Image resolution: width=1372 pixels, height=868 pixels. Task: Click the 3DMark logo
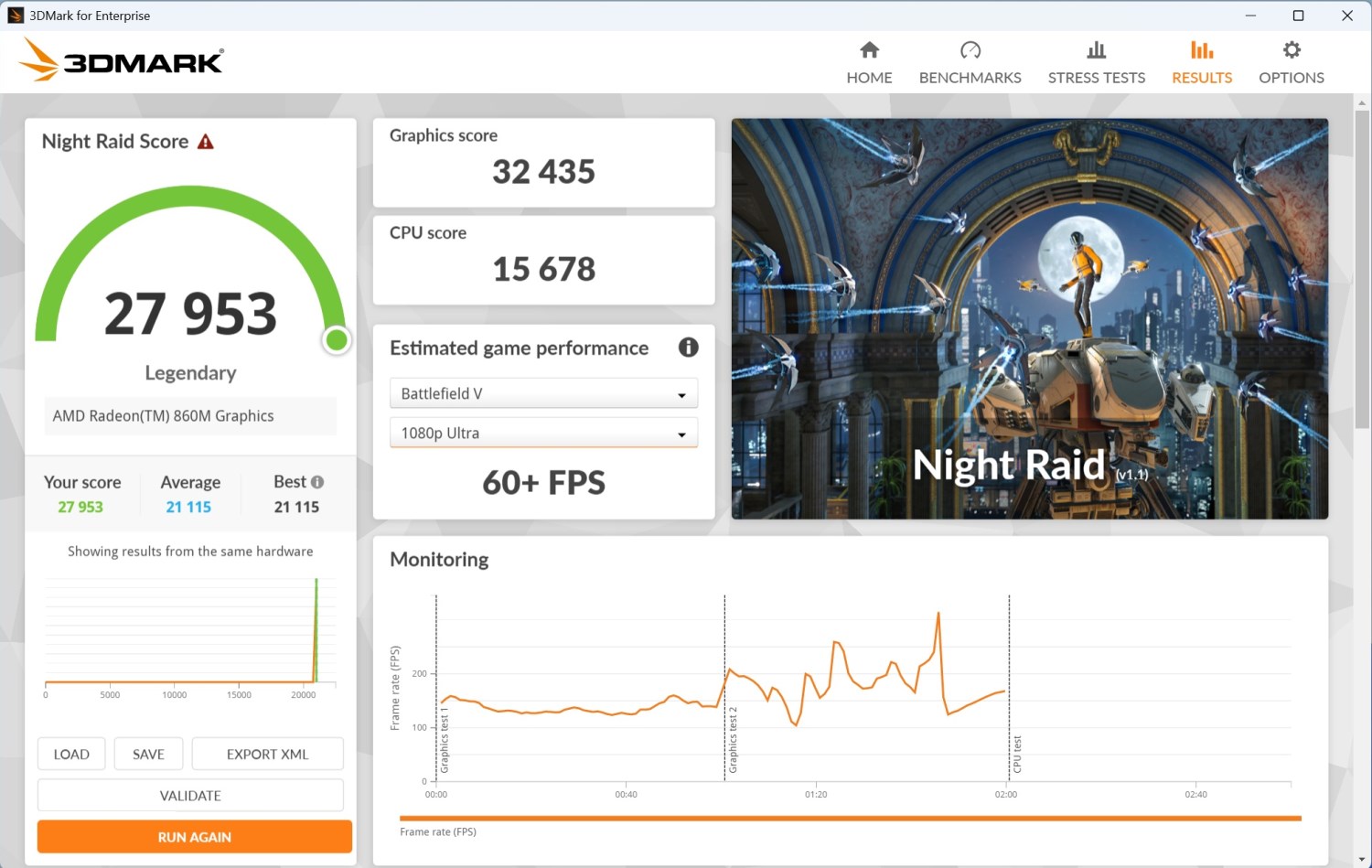tap(121, 60)
